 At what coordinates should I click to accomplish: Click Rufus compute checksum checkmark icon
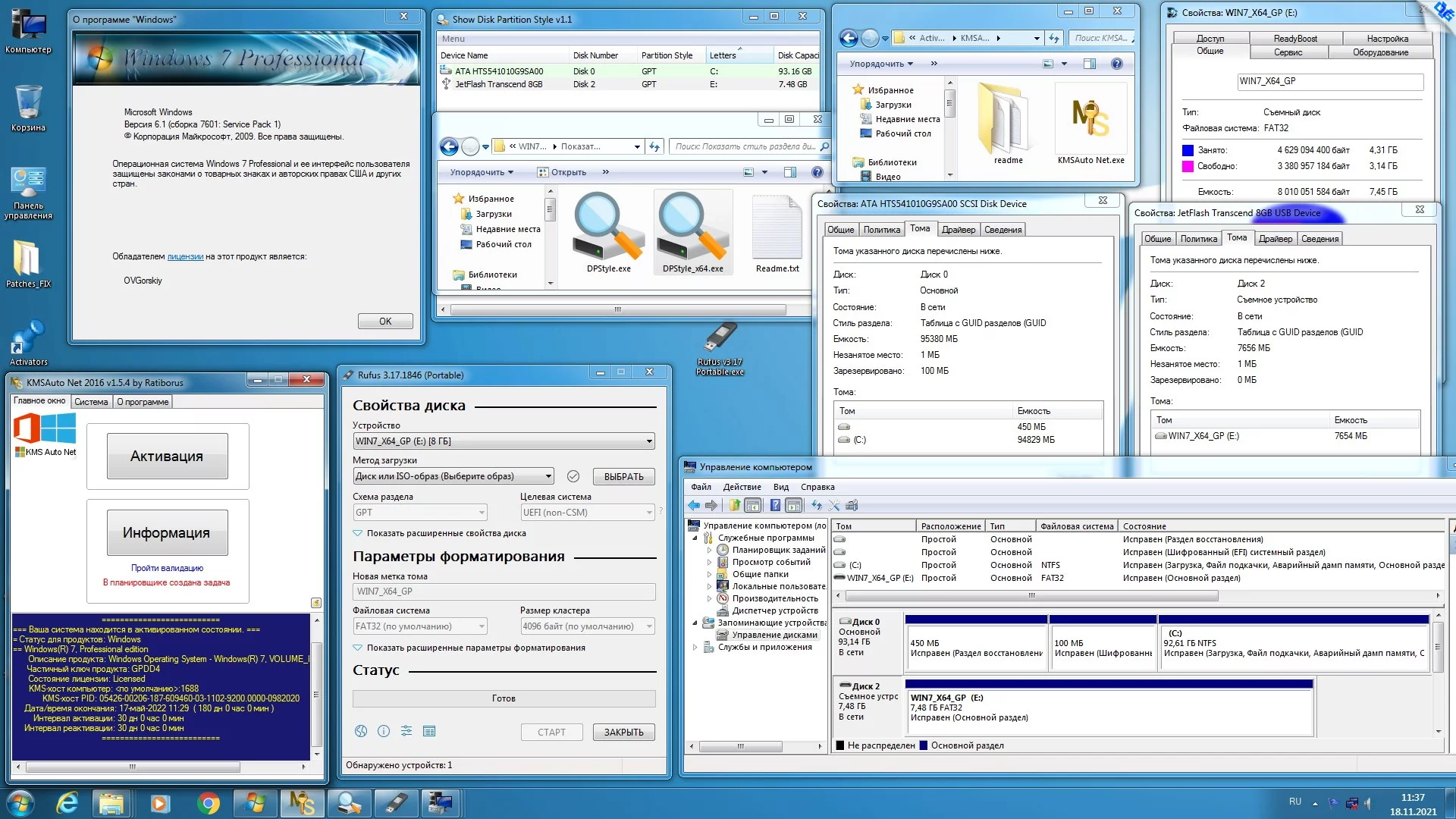pos(573,476)
